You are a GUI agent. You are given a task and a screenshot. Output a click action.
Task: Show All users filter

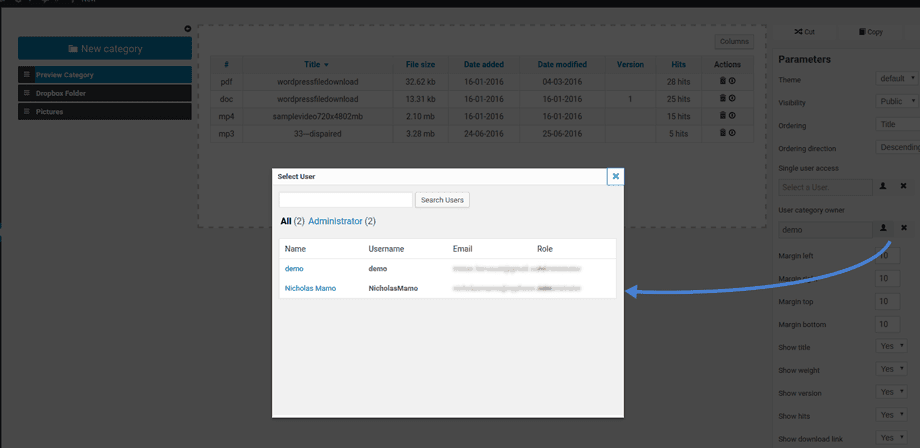[x=286, y=221]
